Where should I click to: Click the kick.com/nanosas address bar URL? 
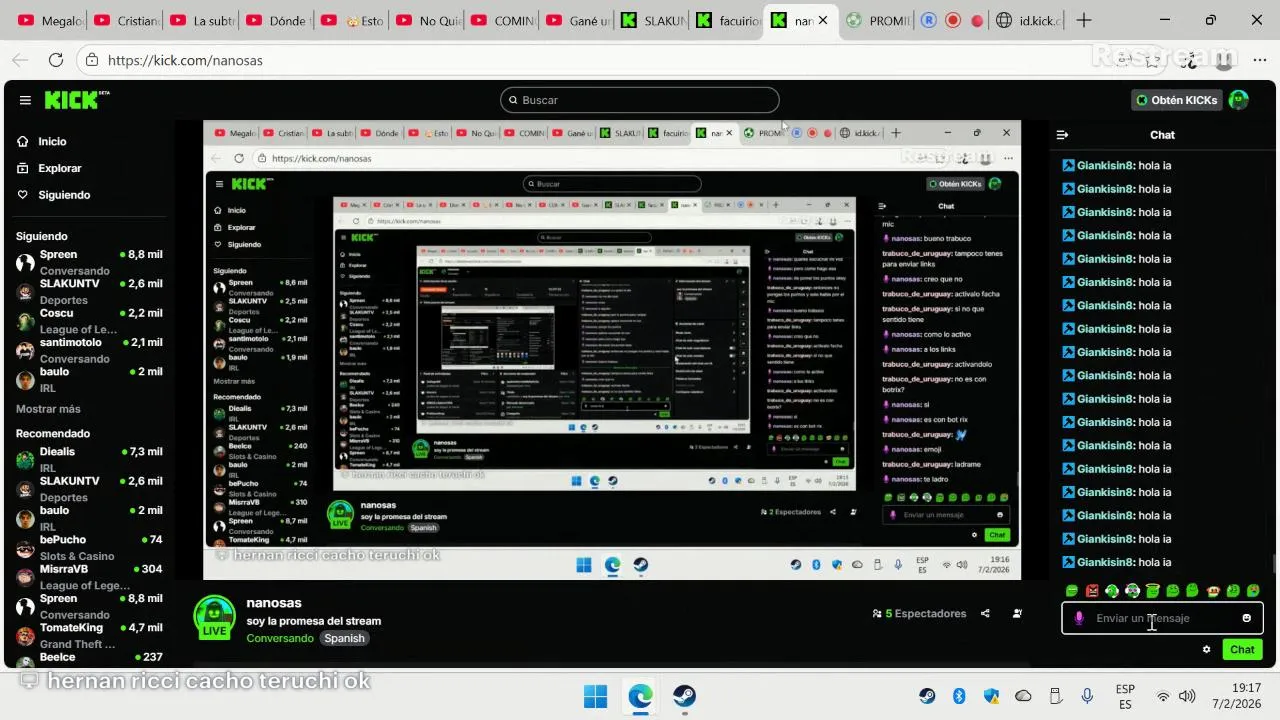[185, 60]
